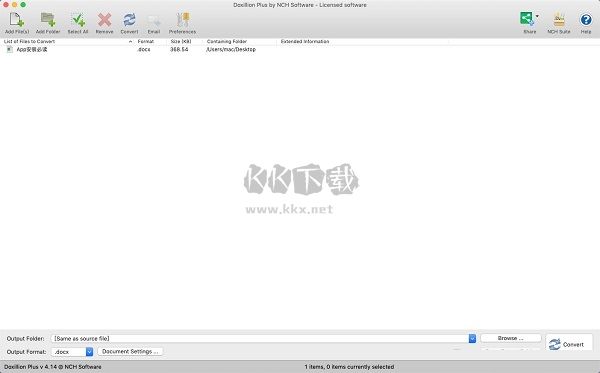Click the Browse... button
600x373 pixels.
pyautogui.click(x=510, y=338)
